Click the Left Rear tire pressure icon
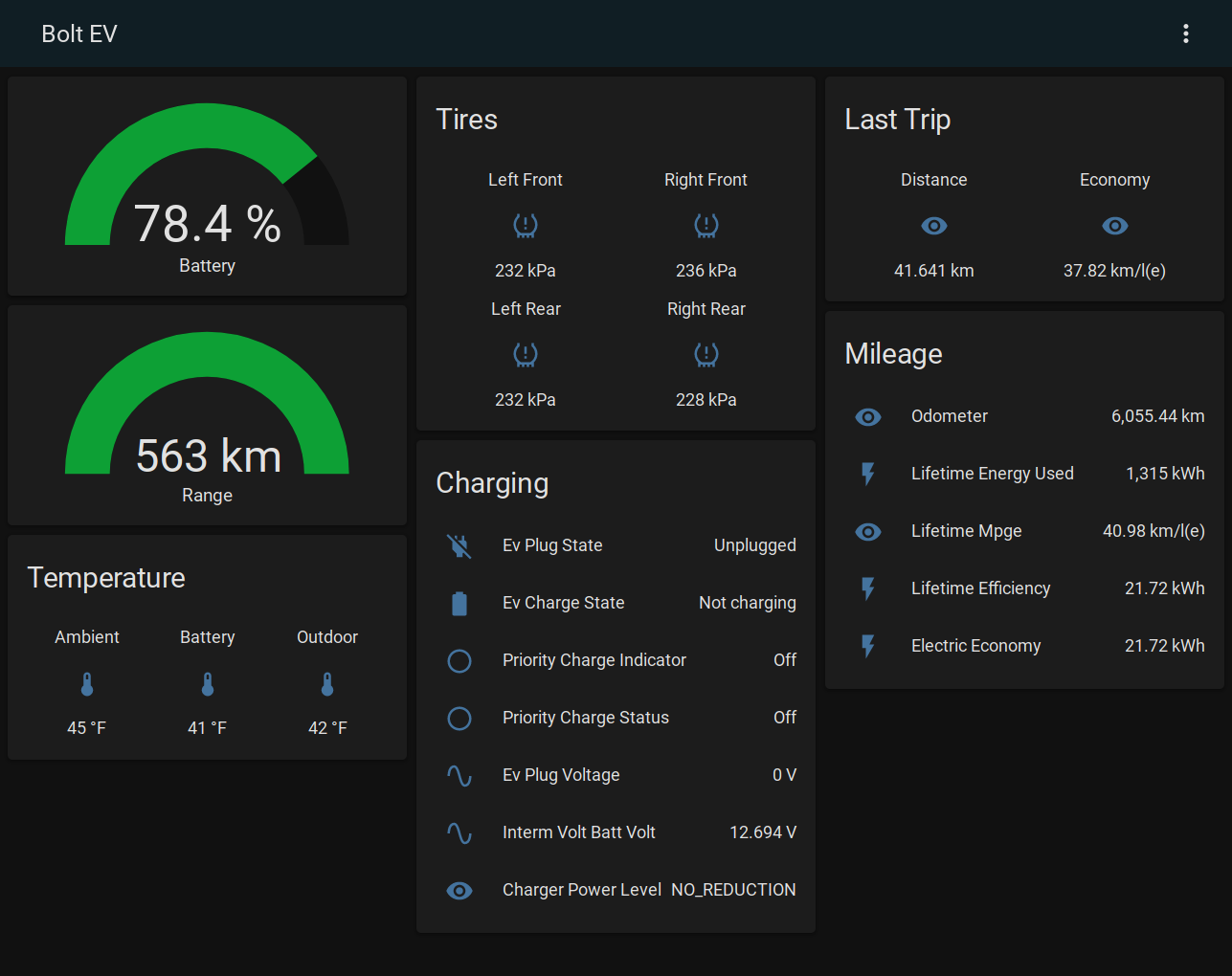This screenshot has height=976, width=1232. click(x=525, y=355)
